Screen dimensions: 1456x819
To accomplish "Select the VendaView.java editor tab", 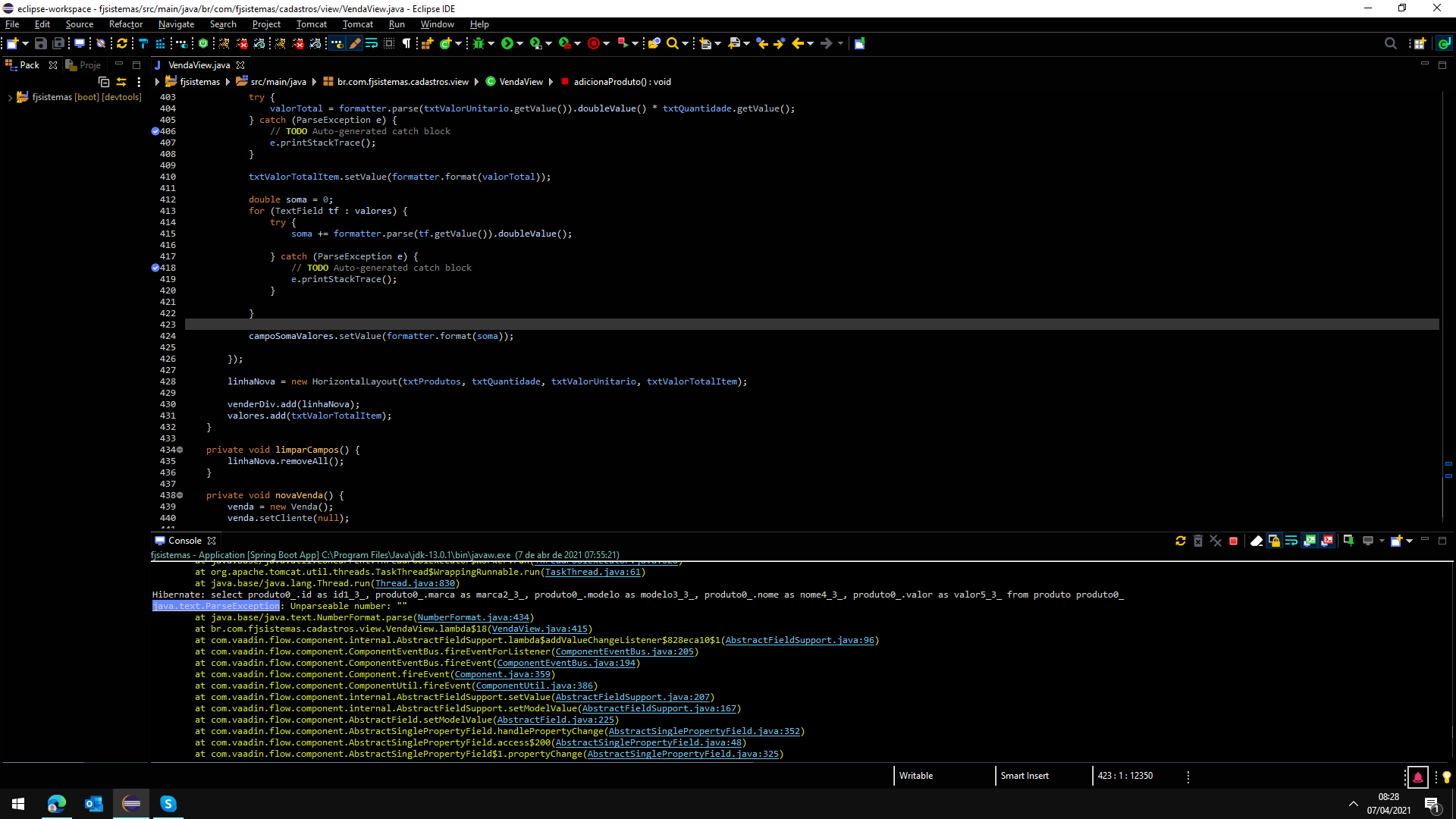I will [199, 65].
